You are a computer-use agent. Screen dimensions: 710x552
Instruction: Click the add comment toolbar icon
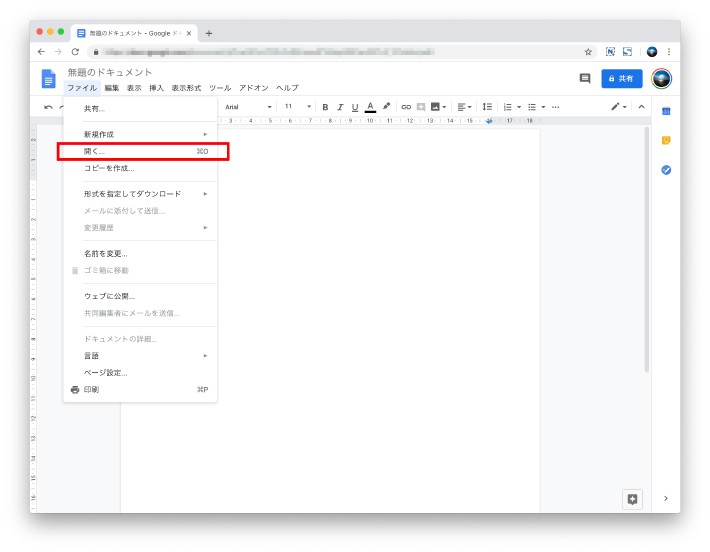421,107
